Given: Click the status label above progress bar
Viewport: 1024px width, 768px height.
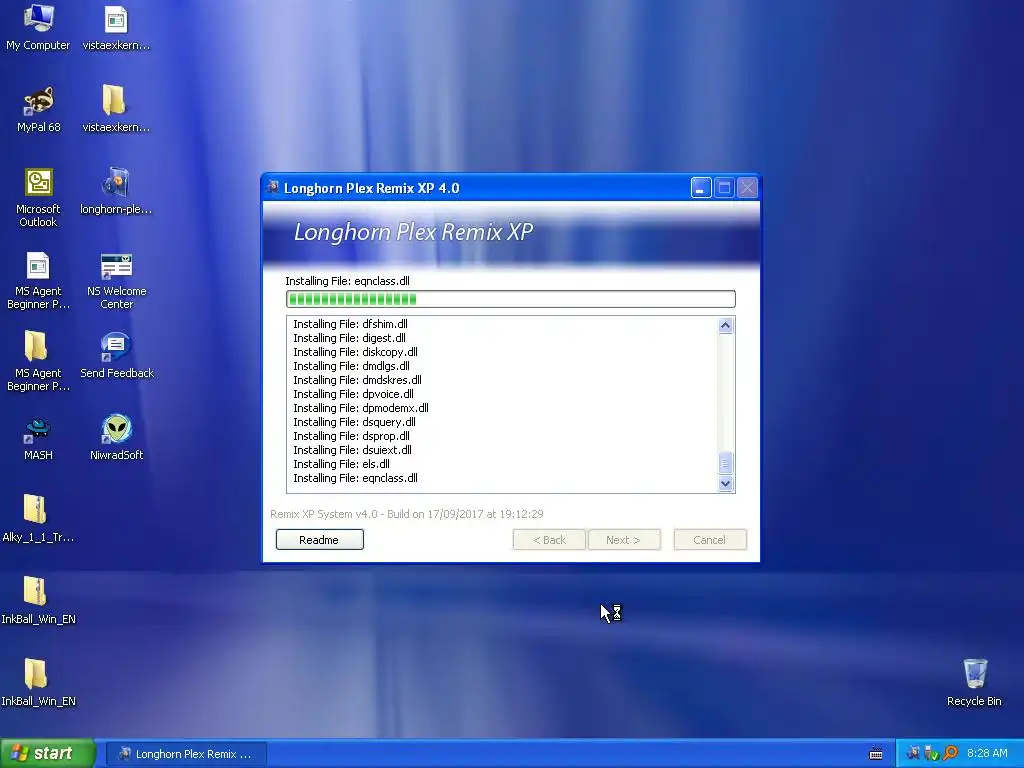Looking at the screenshot, I should coord(347,281).
